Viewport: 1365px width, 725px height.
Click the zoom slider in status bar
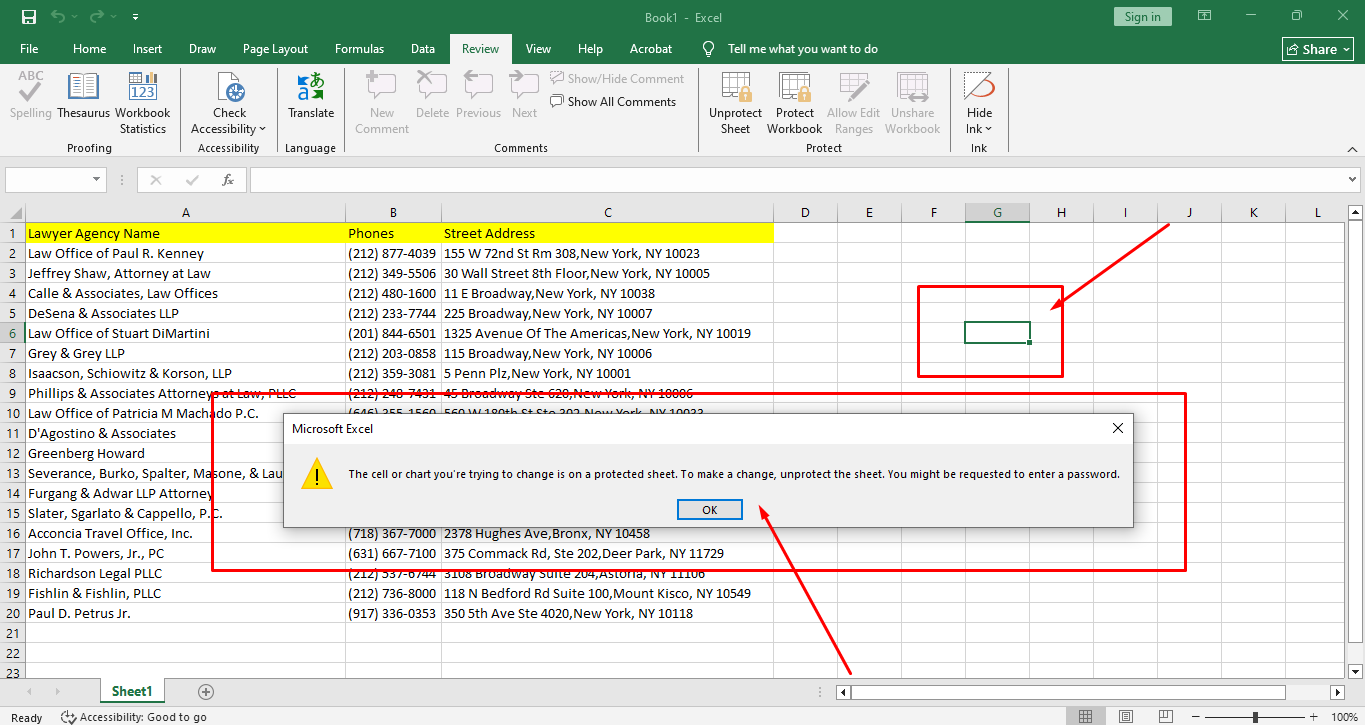click(x=1255, y=717)
